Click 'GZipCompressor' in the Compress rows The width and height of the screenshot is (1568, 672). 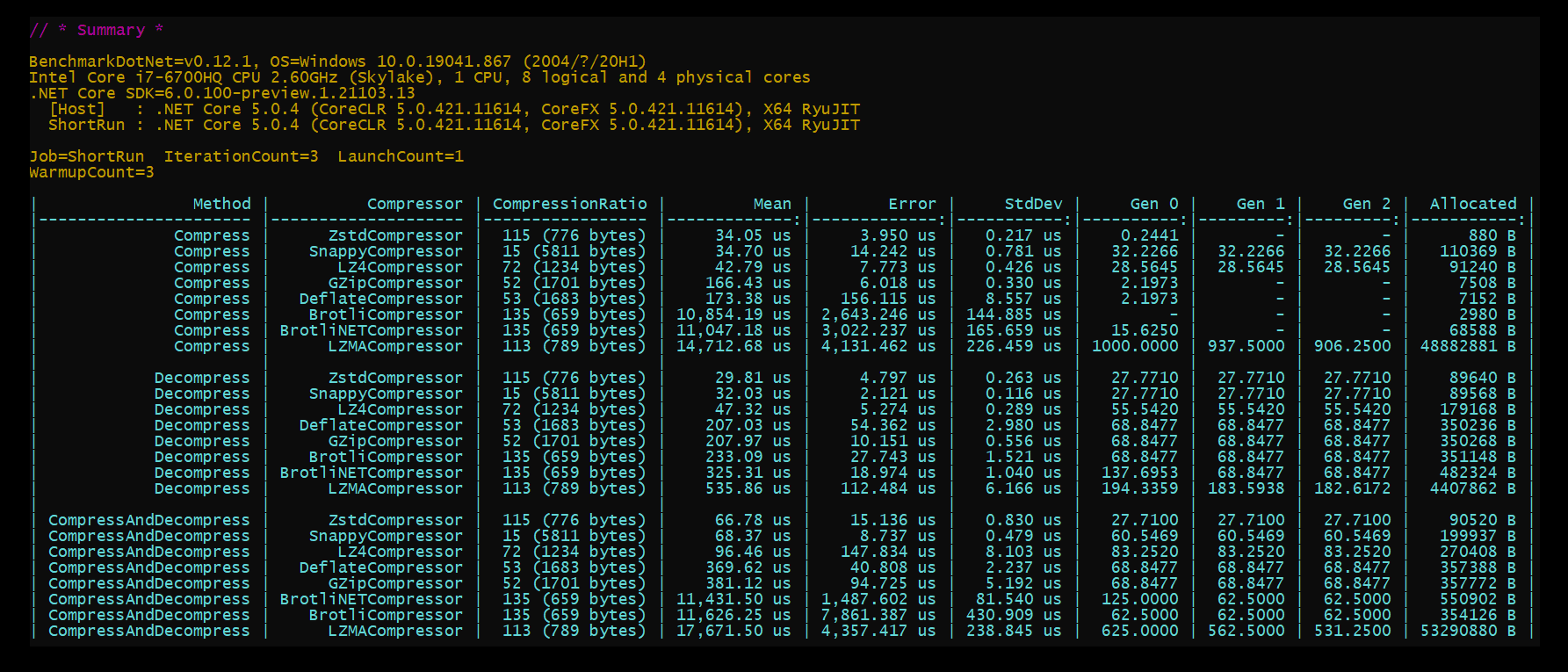pos(395,283)
